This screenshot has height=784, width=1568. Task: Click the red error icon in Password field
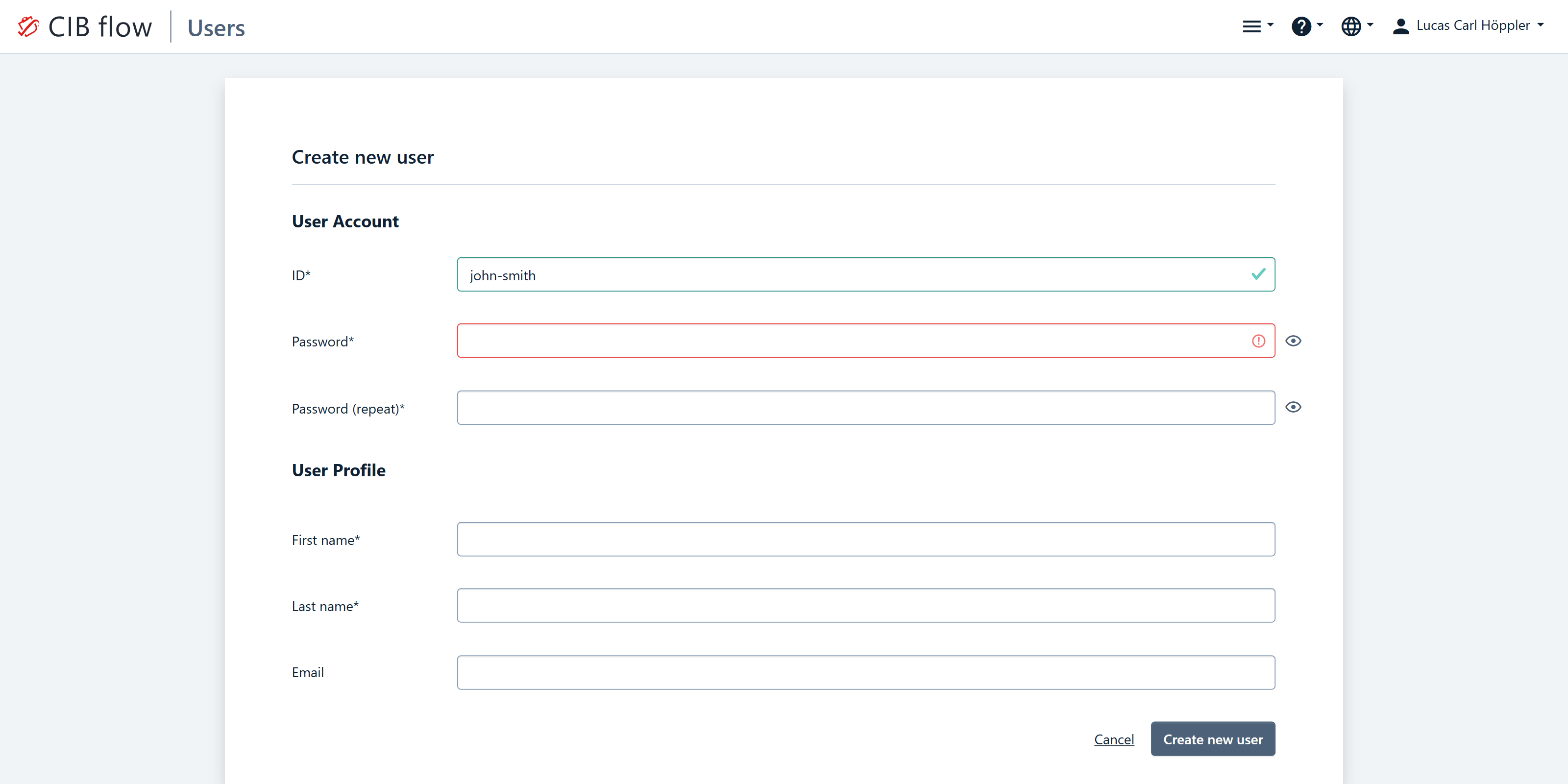tap(1258, 341)
